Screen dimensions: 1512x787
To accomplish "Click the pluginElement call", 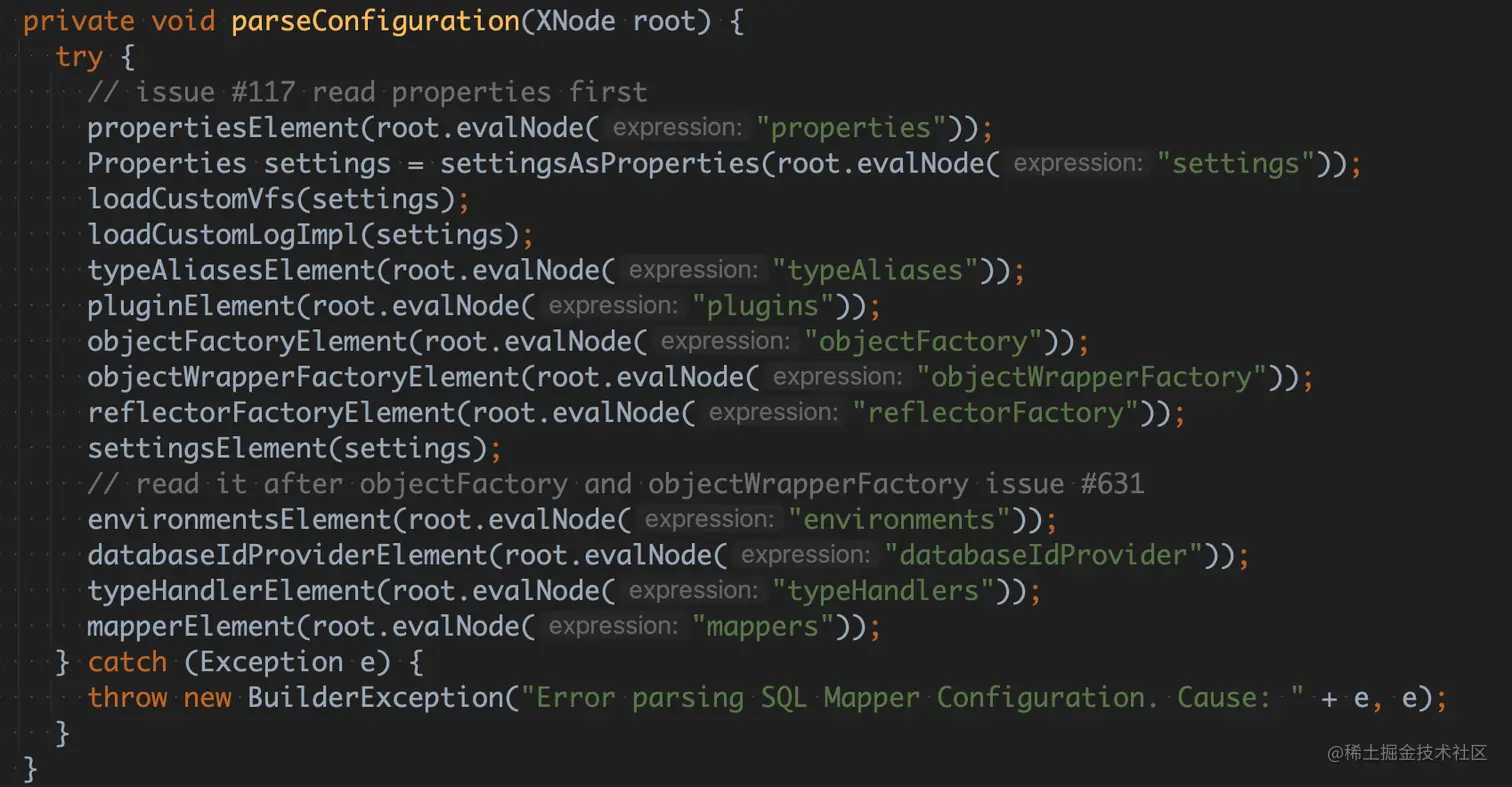I will click(191, 306).
